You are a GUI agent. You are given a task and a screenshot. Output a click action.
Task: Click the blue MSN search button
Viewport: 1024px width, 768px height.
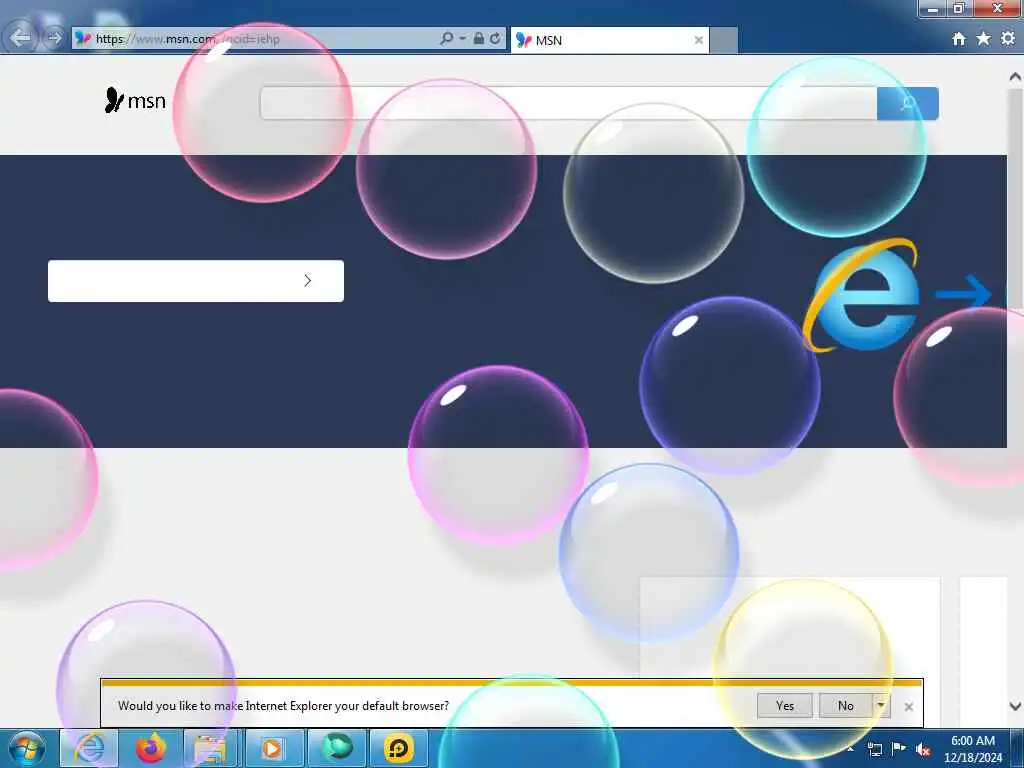[908, 103]
